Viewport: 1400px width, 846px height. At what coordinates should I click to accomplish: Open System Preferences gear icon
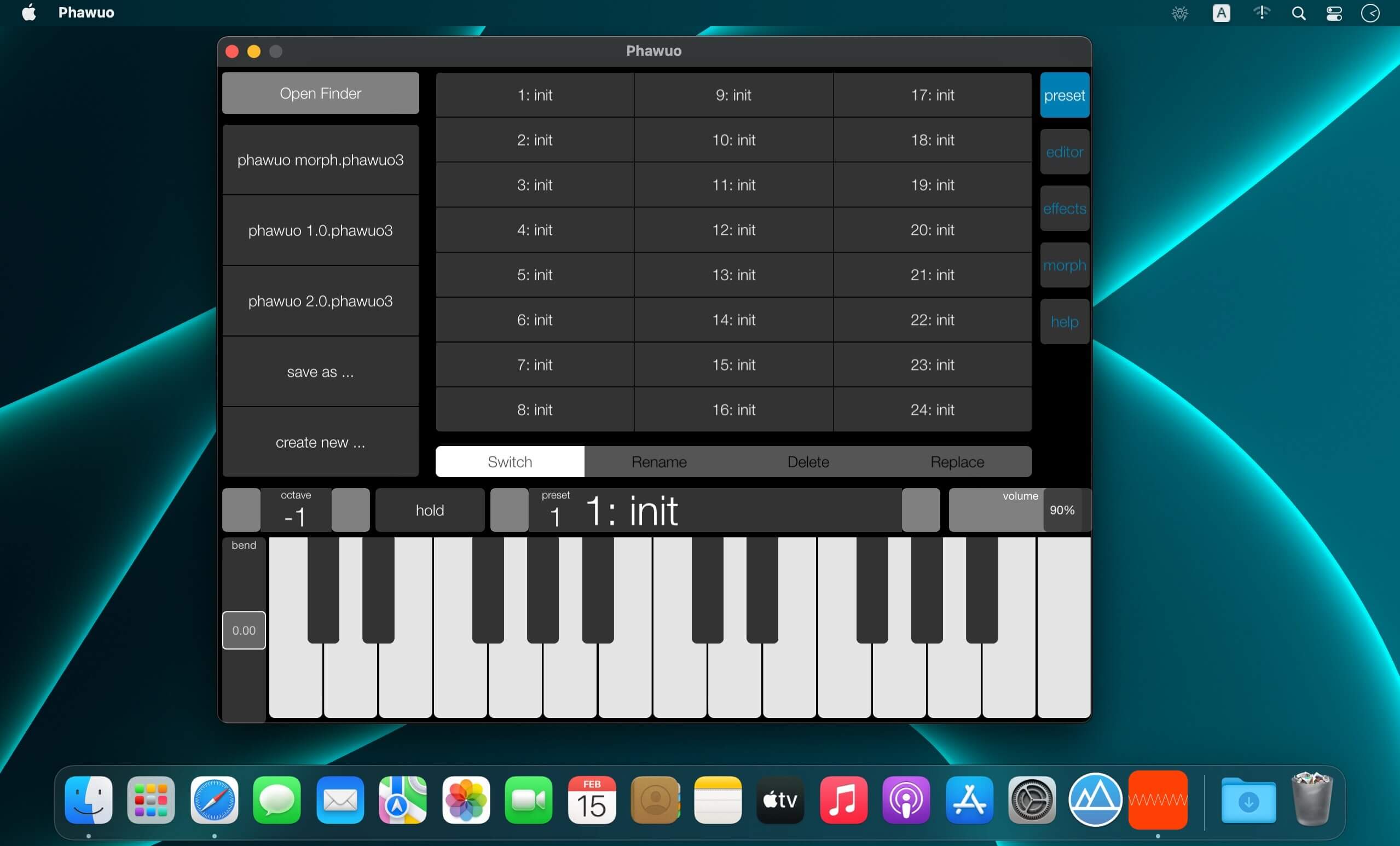[x=1032, y=800]
